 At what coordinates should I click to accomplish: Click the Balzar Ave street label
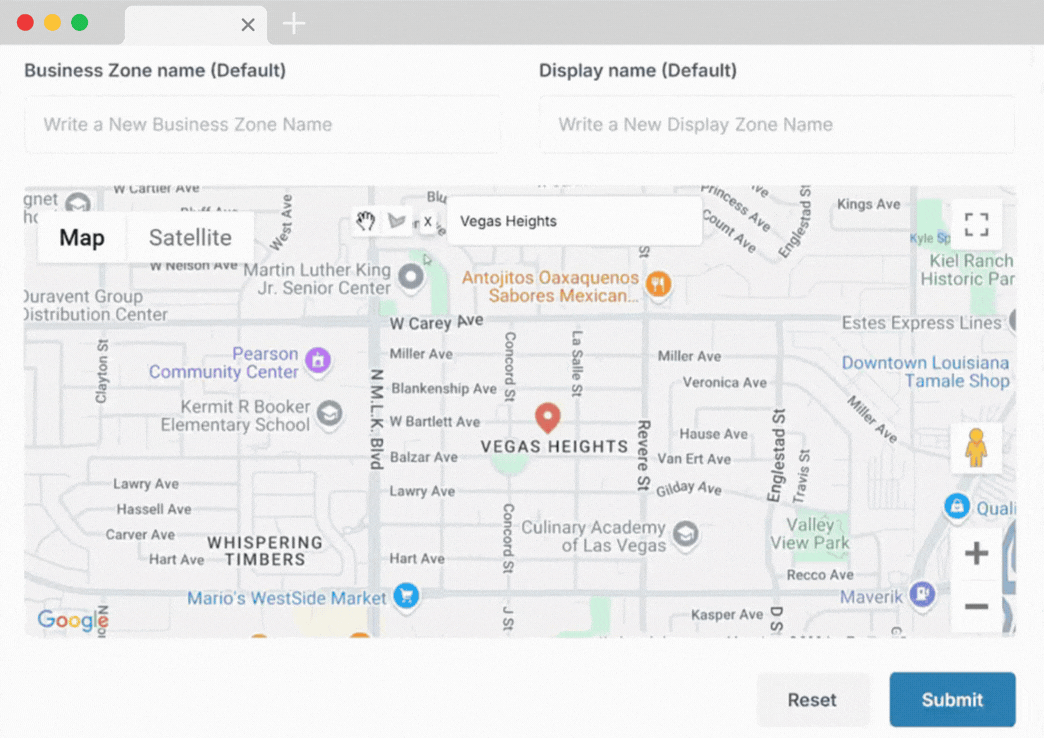pyautogui.click(x=423, y=457)
